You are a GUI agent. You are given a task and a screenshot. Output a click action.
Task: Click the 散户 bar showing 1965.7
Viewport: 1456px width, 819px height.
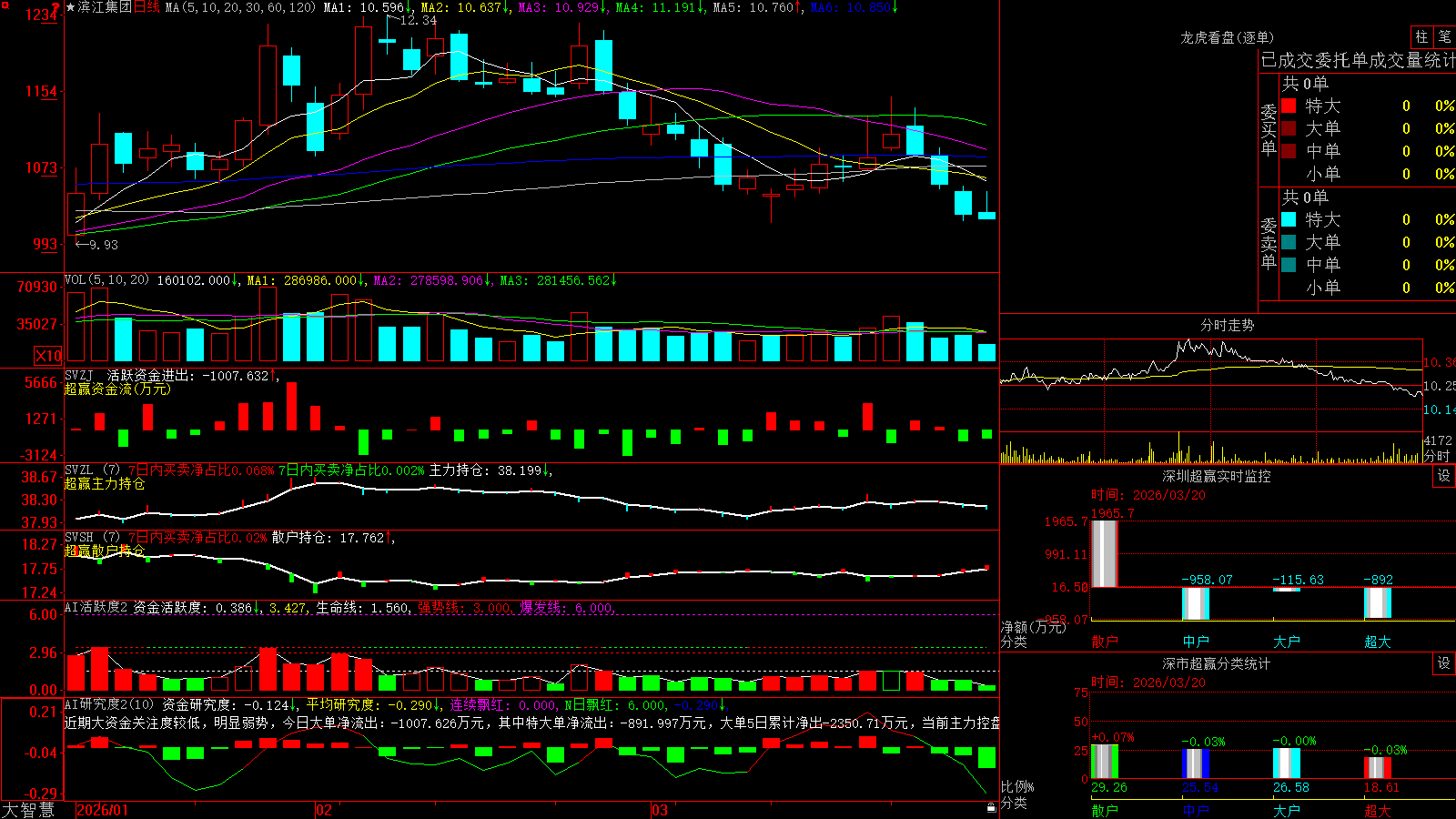coord(1104,553)
